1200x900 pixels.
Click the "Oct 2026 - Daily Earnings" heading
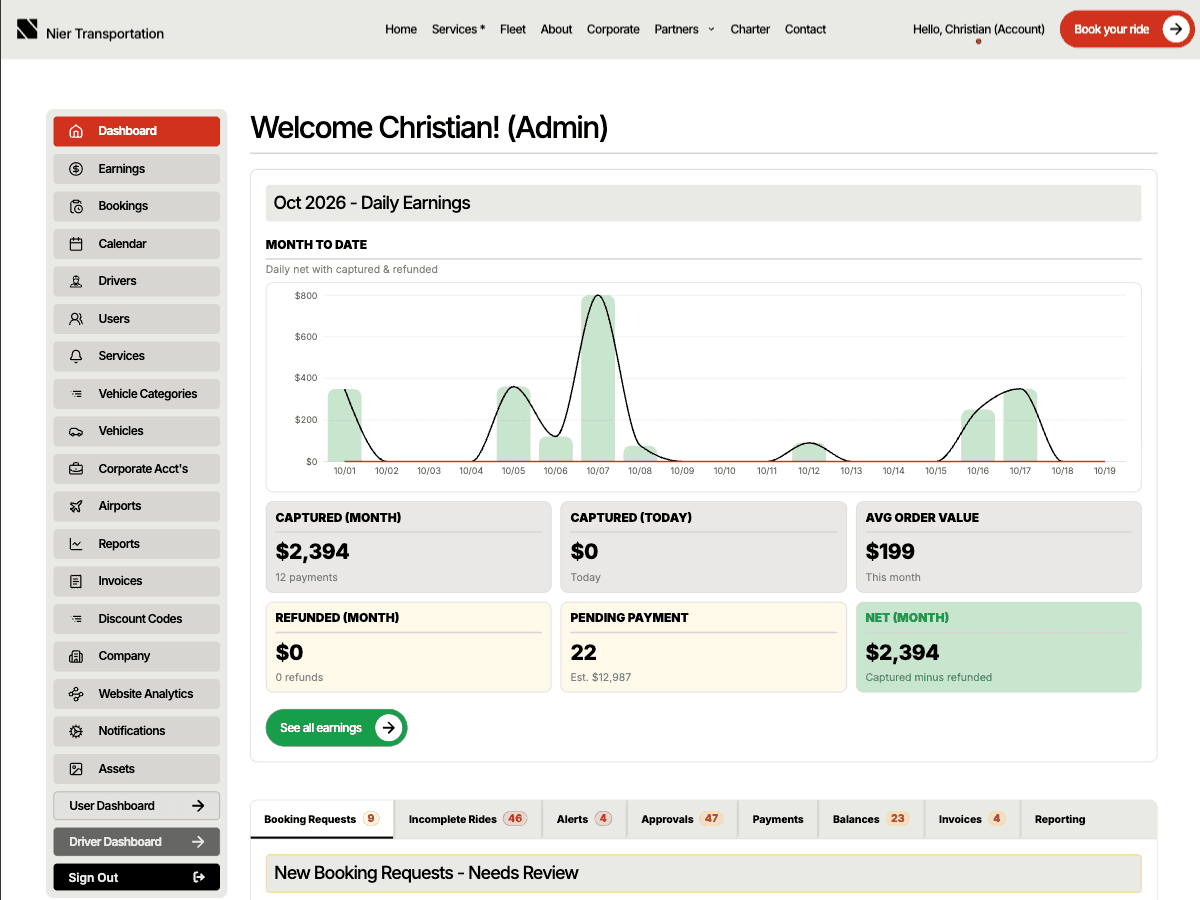[372, 203]
